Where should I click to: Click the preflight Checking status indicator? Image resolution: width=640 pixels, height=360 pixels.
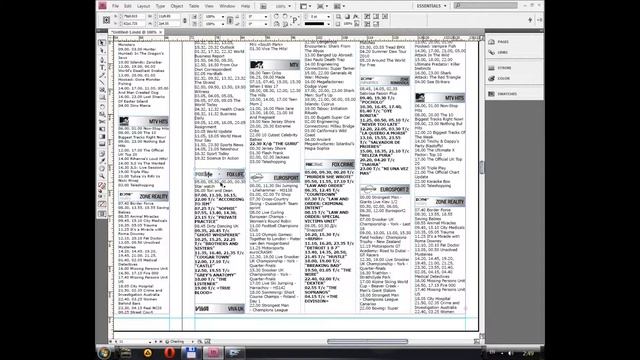pos(176,341)
